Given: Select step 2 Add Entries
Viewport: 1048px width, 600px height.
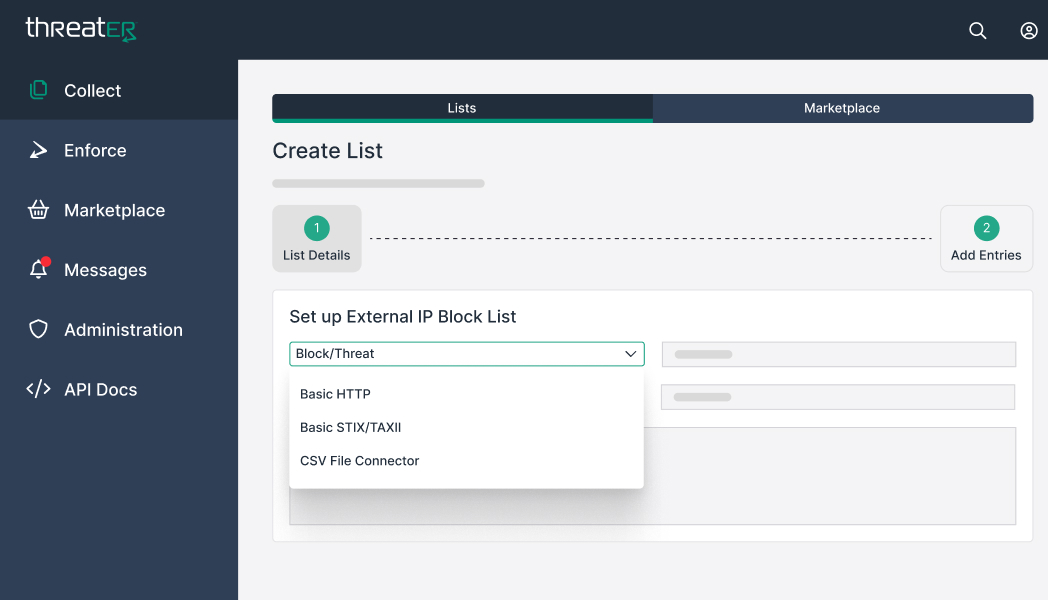Looking at the screenshot, I should tap(986, 239).
